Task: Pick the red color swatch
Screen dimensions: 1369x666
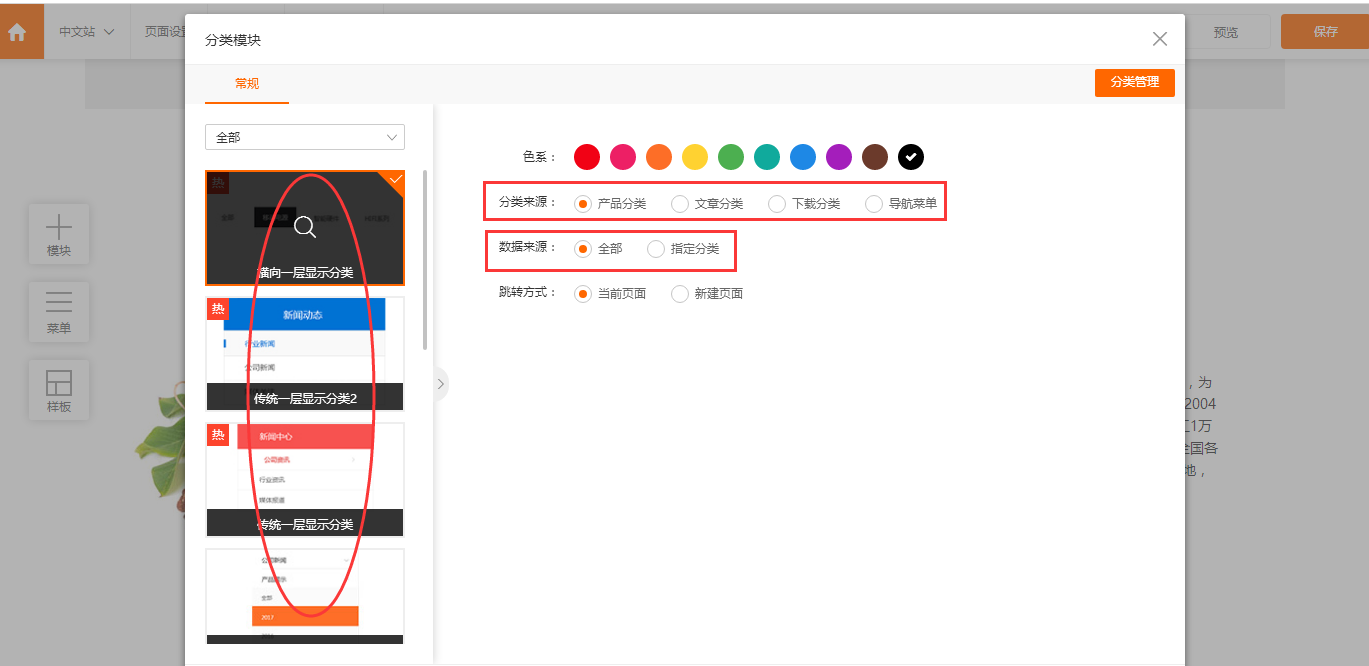Action: pyautogui.click(x=587, y=157)
